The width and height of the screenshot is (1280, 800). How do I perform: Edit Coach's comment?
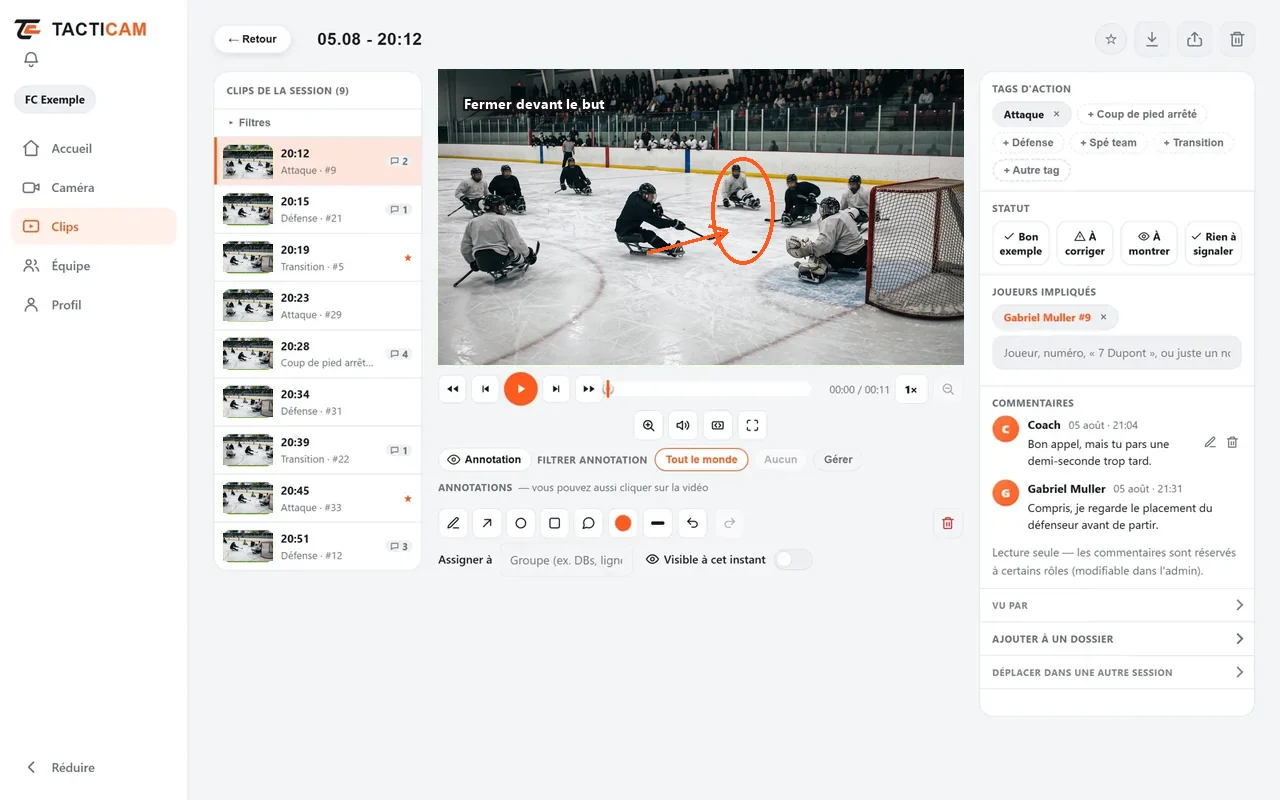pyautogui.click(x=1210, y=442)
